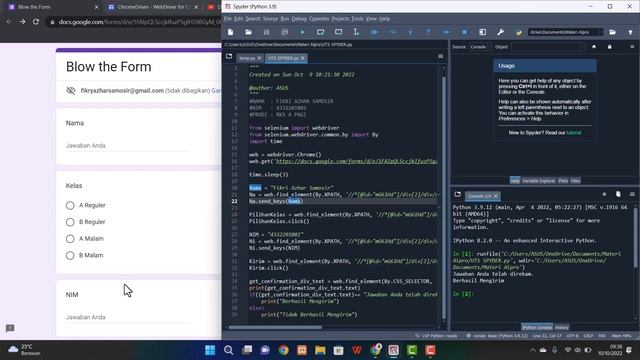This screenshot has height=360, width=640.
Task: Execute current line debug step icon
Action: click(393, 32)
